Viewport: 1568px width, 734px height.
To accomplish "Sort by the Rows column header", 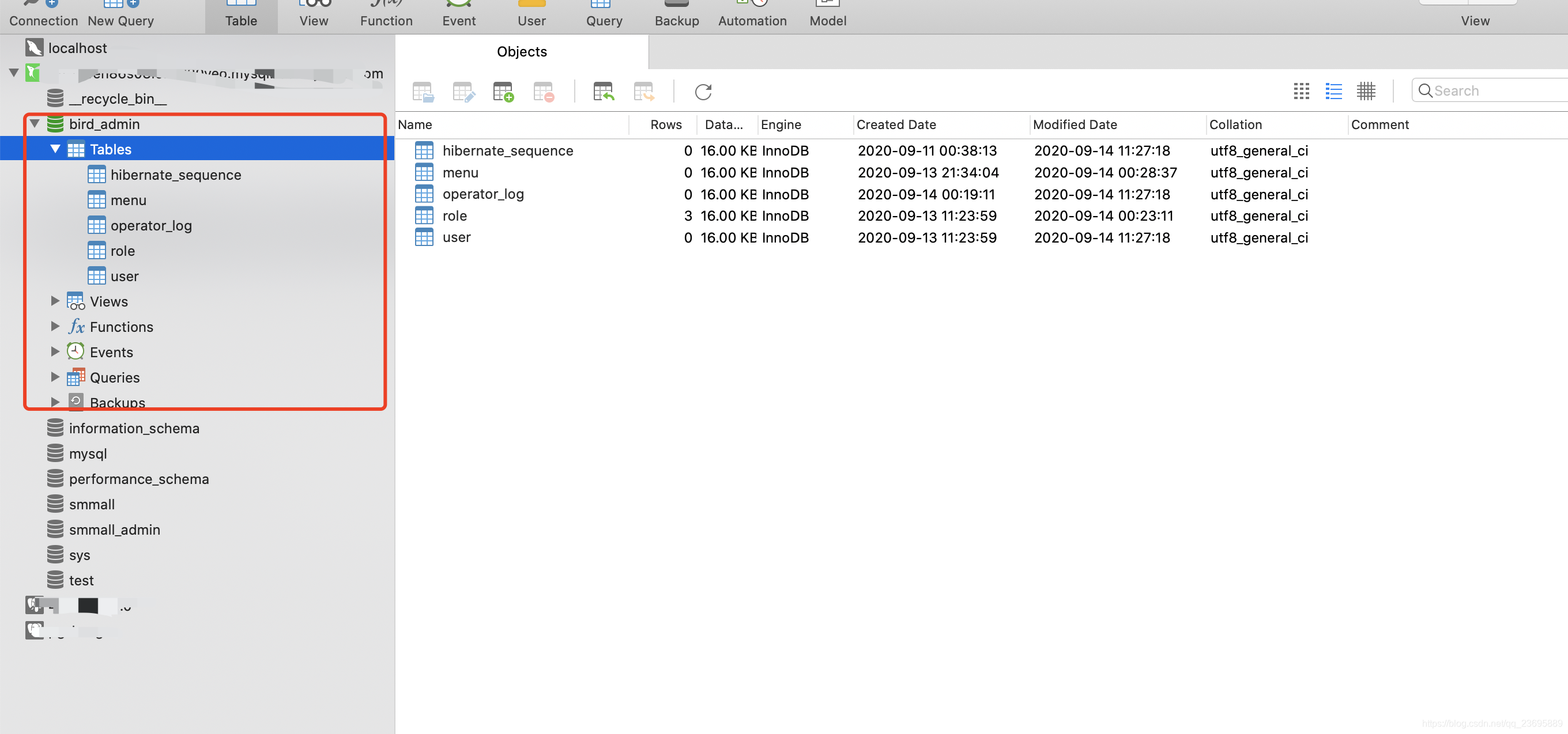I will 665,124.
